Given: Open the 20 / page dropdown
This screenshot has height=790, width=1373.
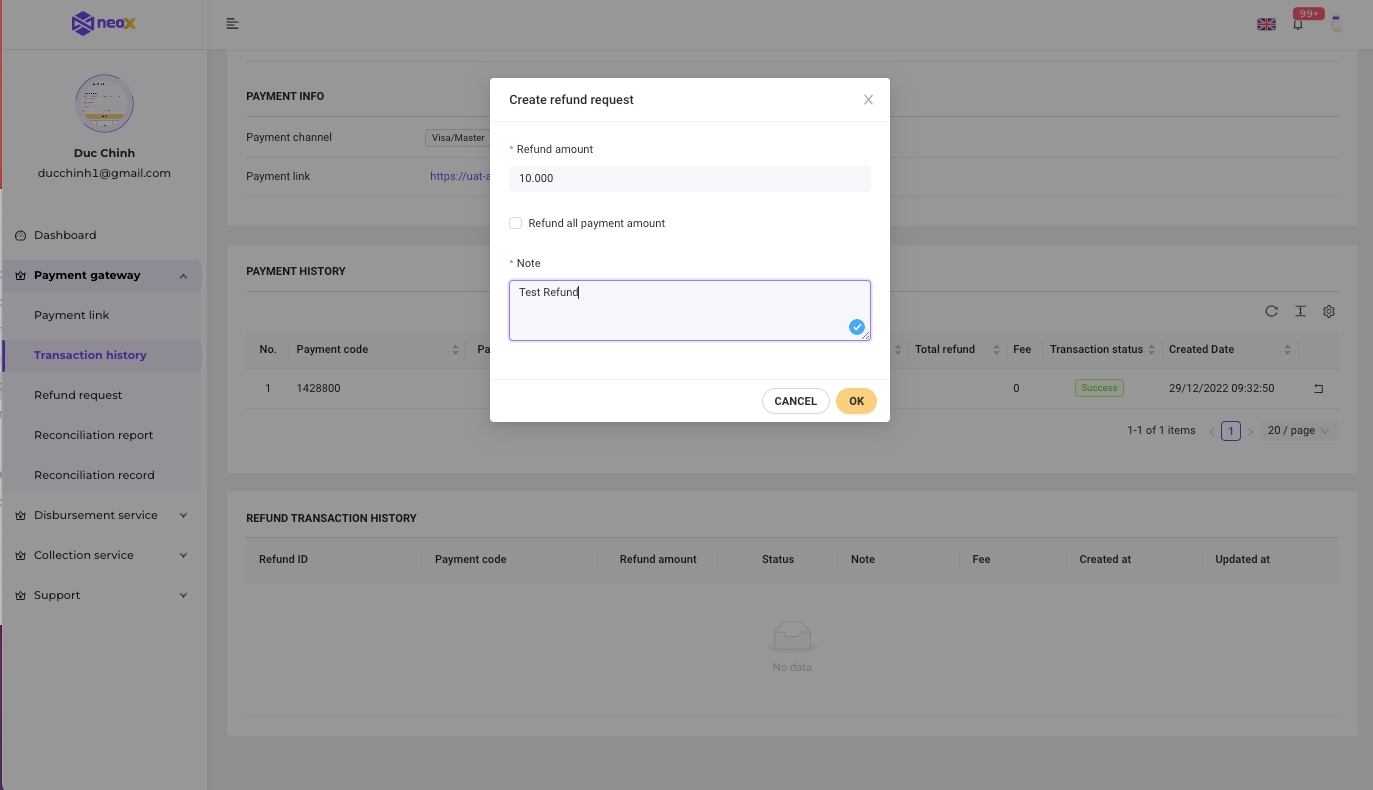Looking at the screenshot, I should click(1299, 431).
